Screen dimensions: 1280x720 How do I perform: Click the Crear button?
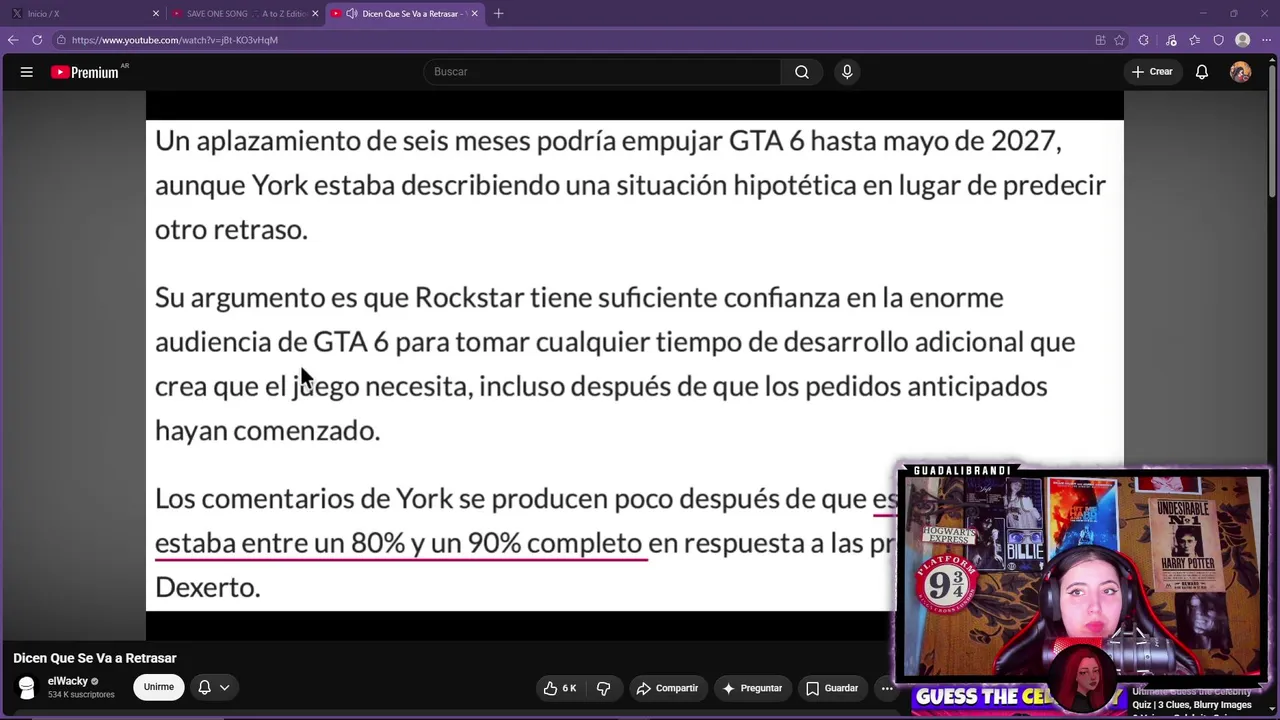point(1152,72)
